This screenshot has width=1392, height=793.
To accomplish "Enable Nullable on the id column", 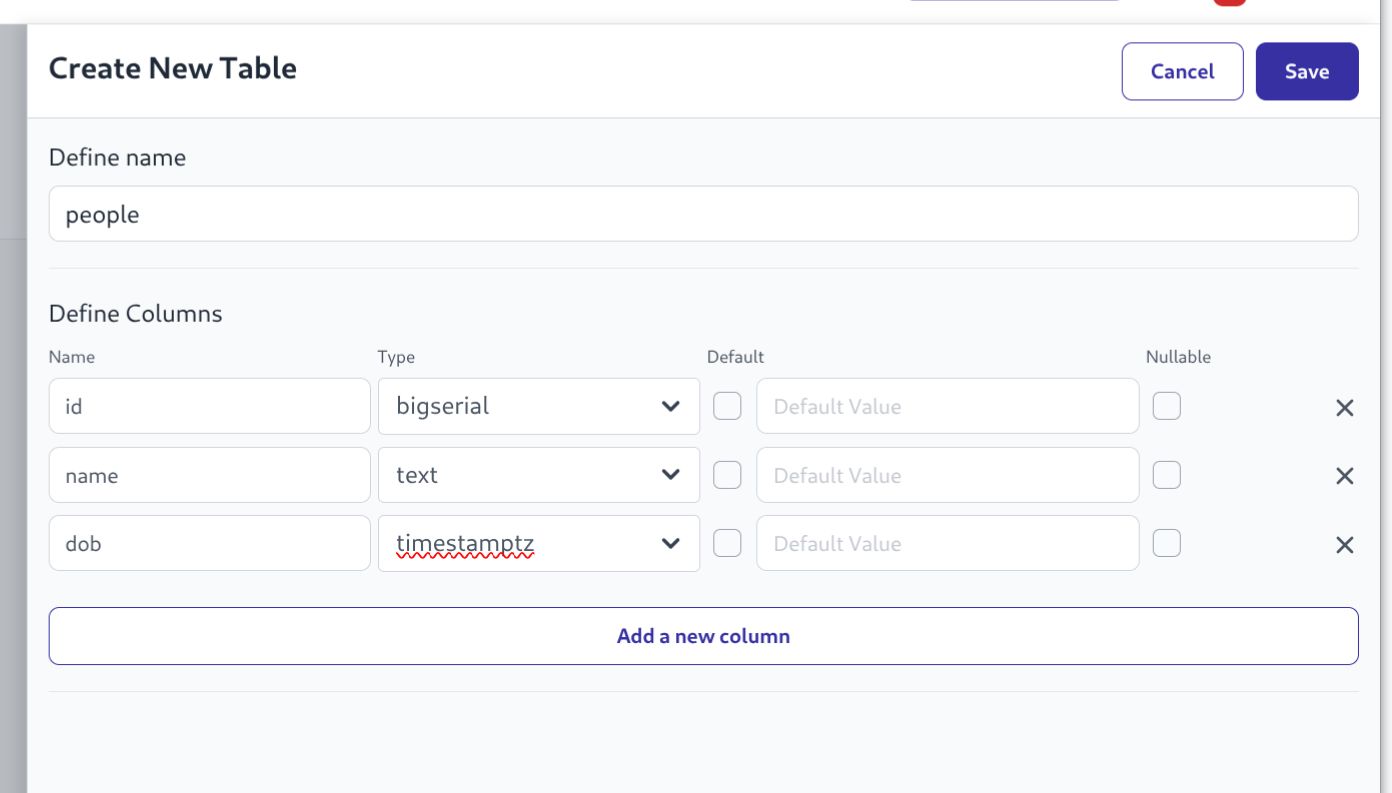I will pyautogui.click(x=1165, y=406).
